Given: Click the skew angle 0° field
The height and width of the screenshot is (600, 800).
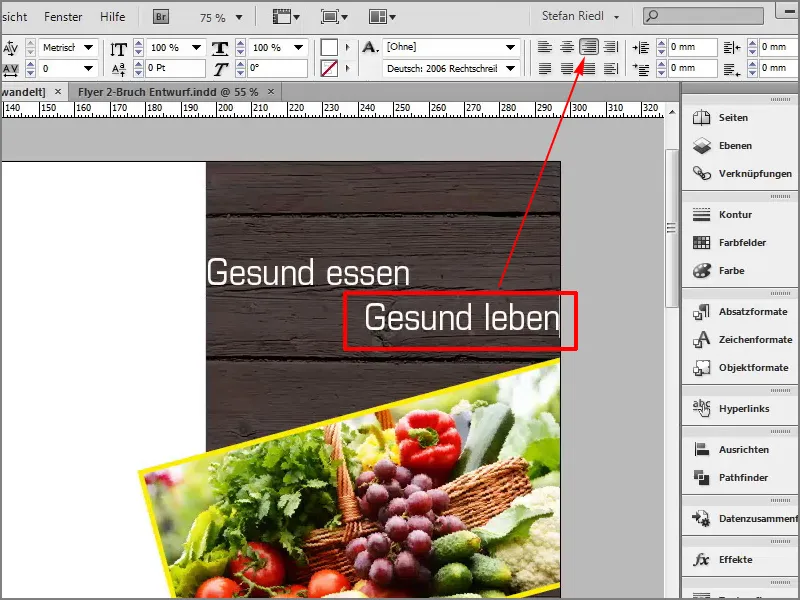Looking at the screenshot, I should tap(278, 68).
